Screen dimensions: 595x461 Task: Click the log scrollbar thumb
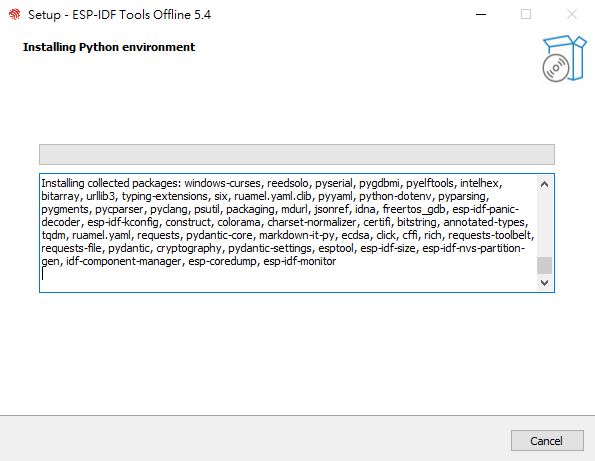pyautogui.click(x=545, y=265)
